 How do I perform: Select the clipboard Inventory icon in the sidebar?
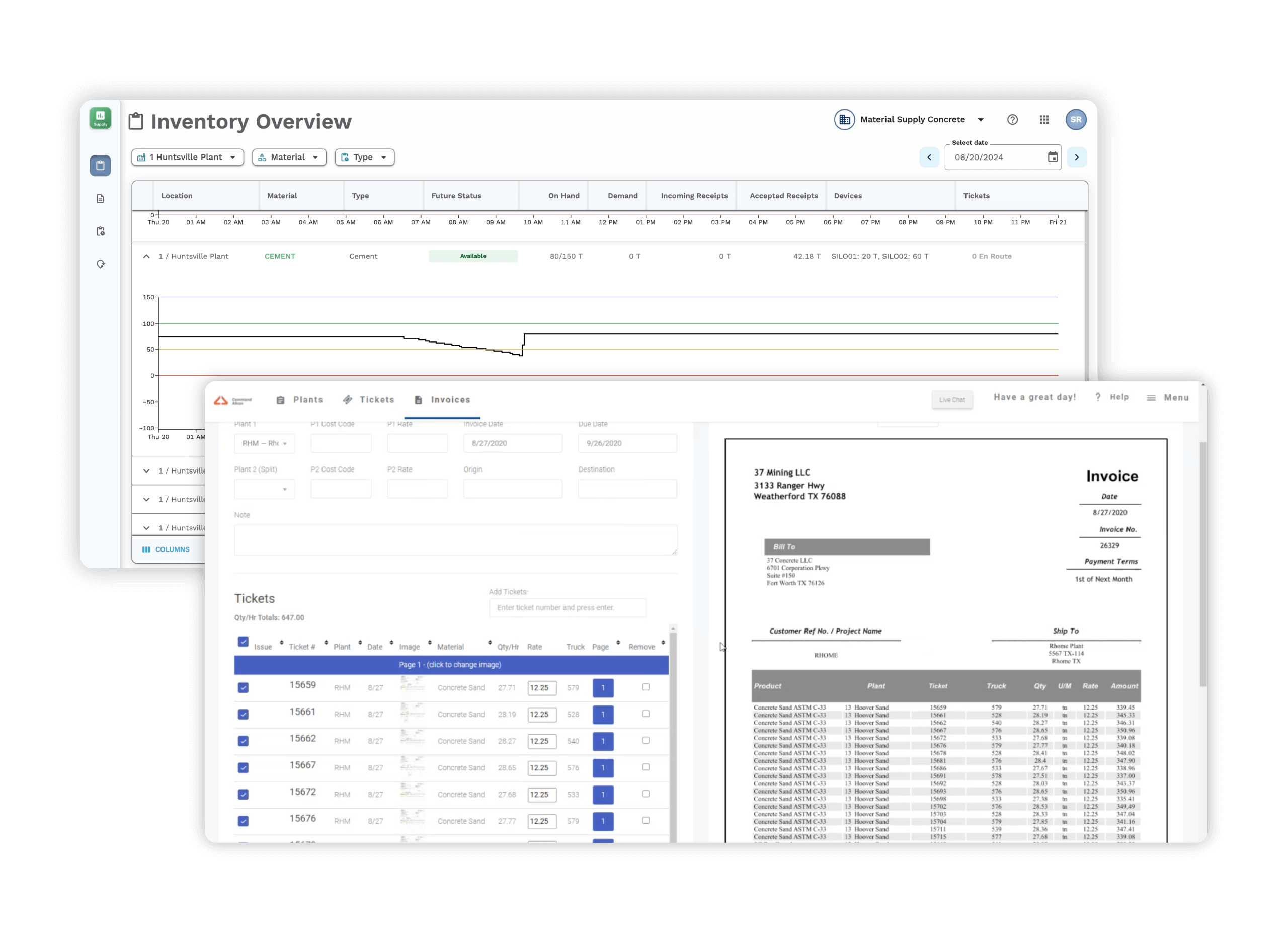(x=101, y=166)
